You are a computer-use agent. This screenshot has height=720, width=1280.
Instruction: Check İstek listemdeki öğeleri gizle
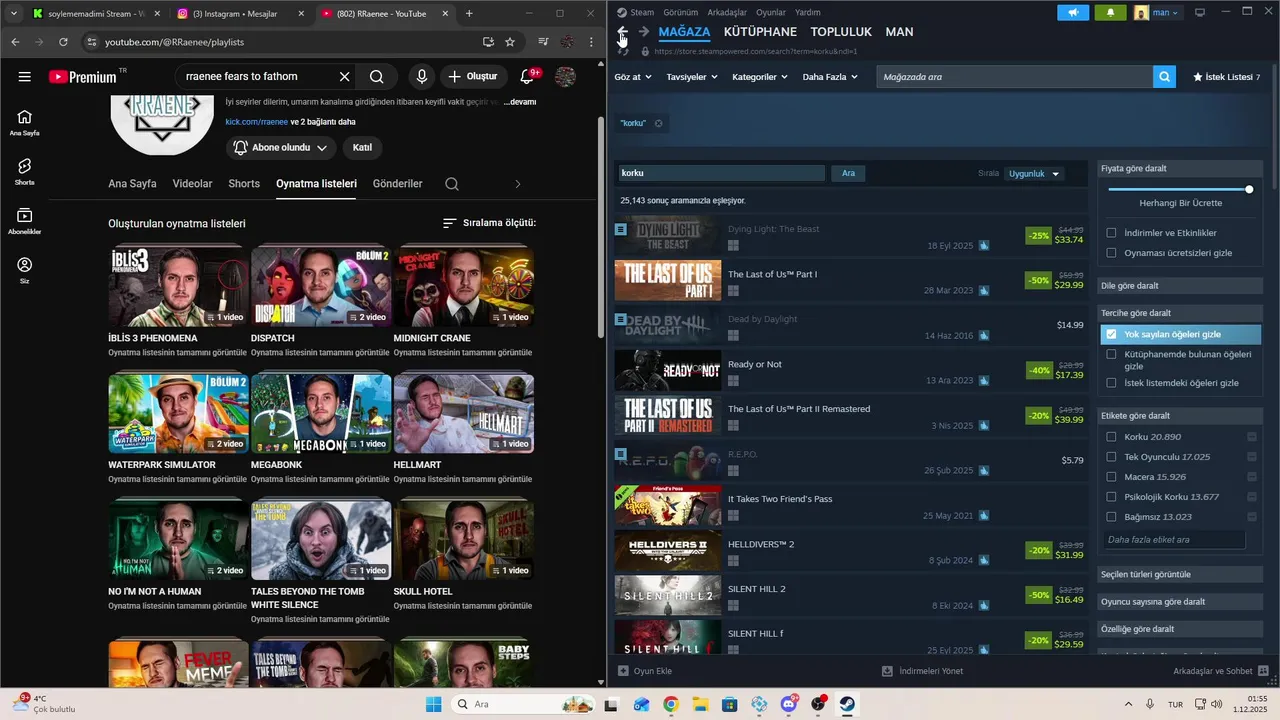pyautogui.click(x=1111, y=383)
